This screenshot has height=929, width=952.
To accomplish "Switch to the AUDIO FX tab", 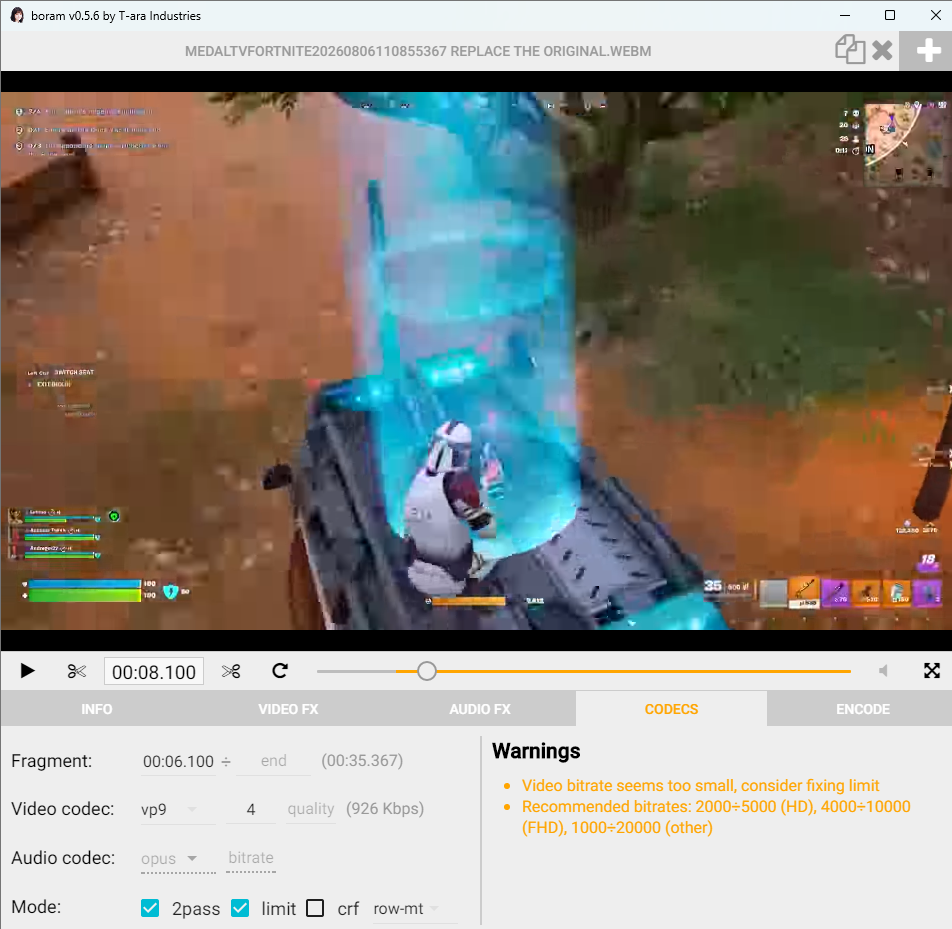I will pos(480,709).
